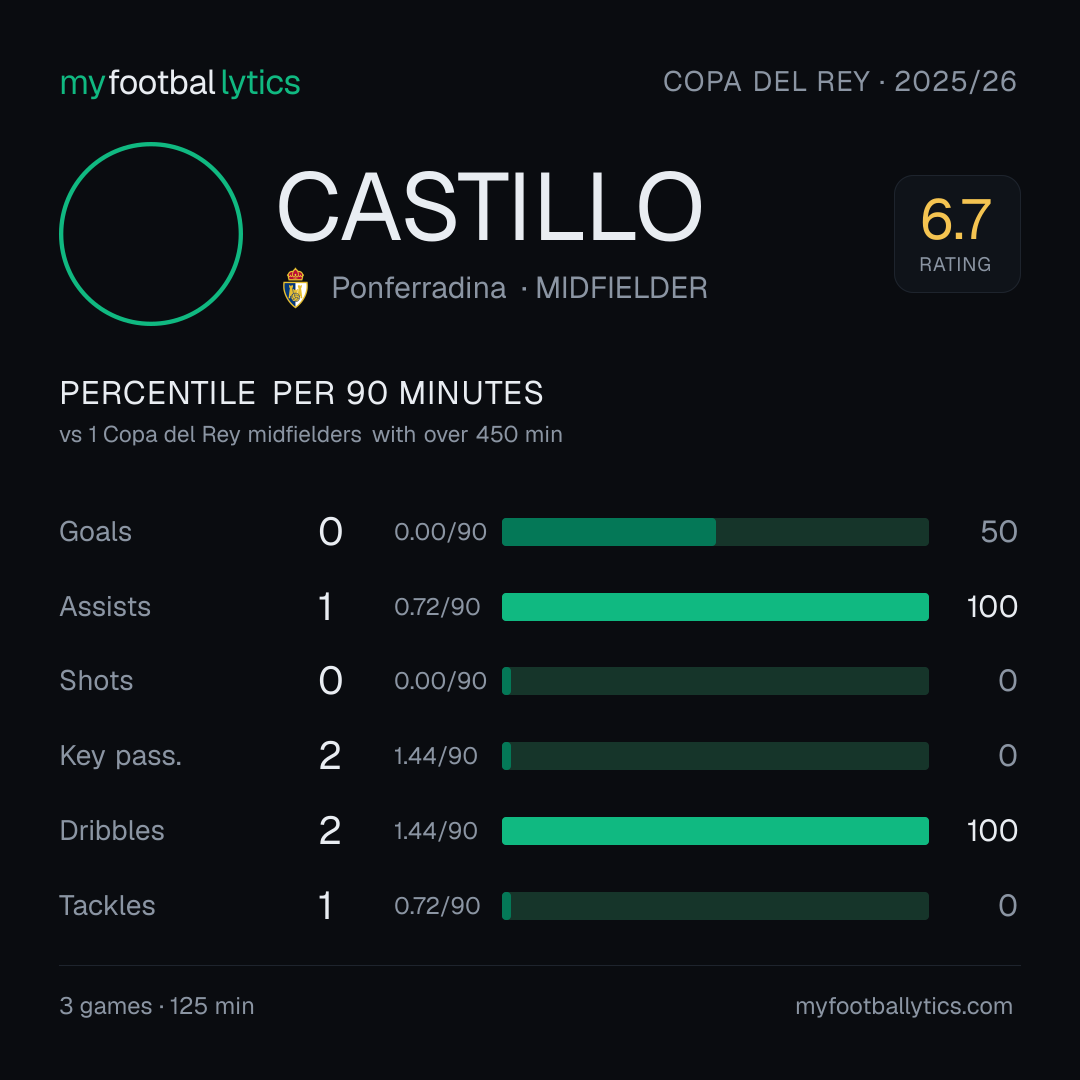Click the MIDFIELDER position label
This screenshot has height=1080, width=1080.
(x=621, y=288)
